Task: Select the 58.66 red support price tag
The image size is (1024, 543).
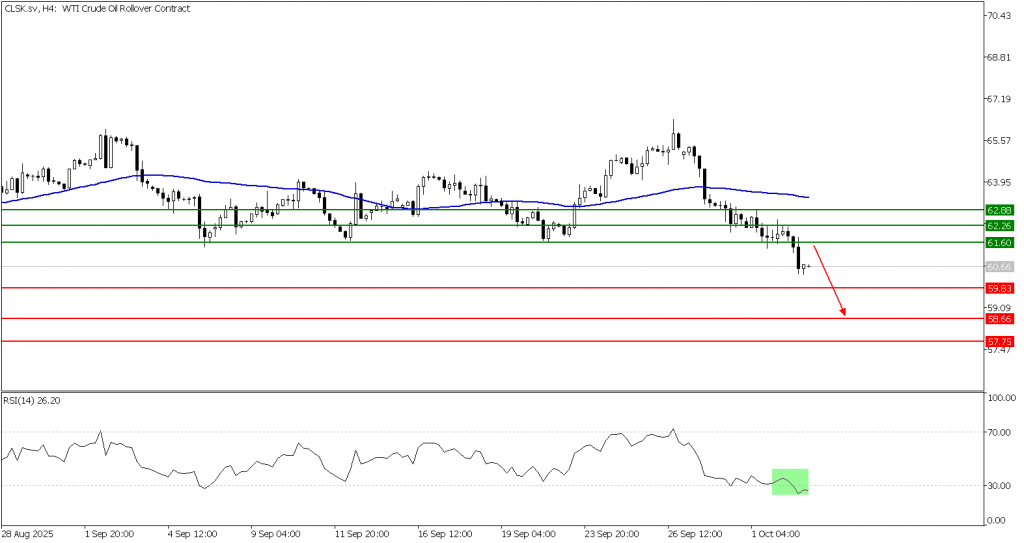Action: click(x=999, y=319)
